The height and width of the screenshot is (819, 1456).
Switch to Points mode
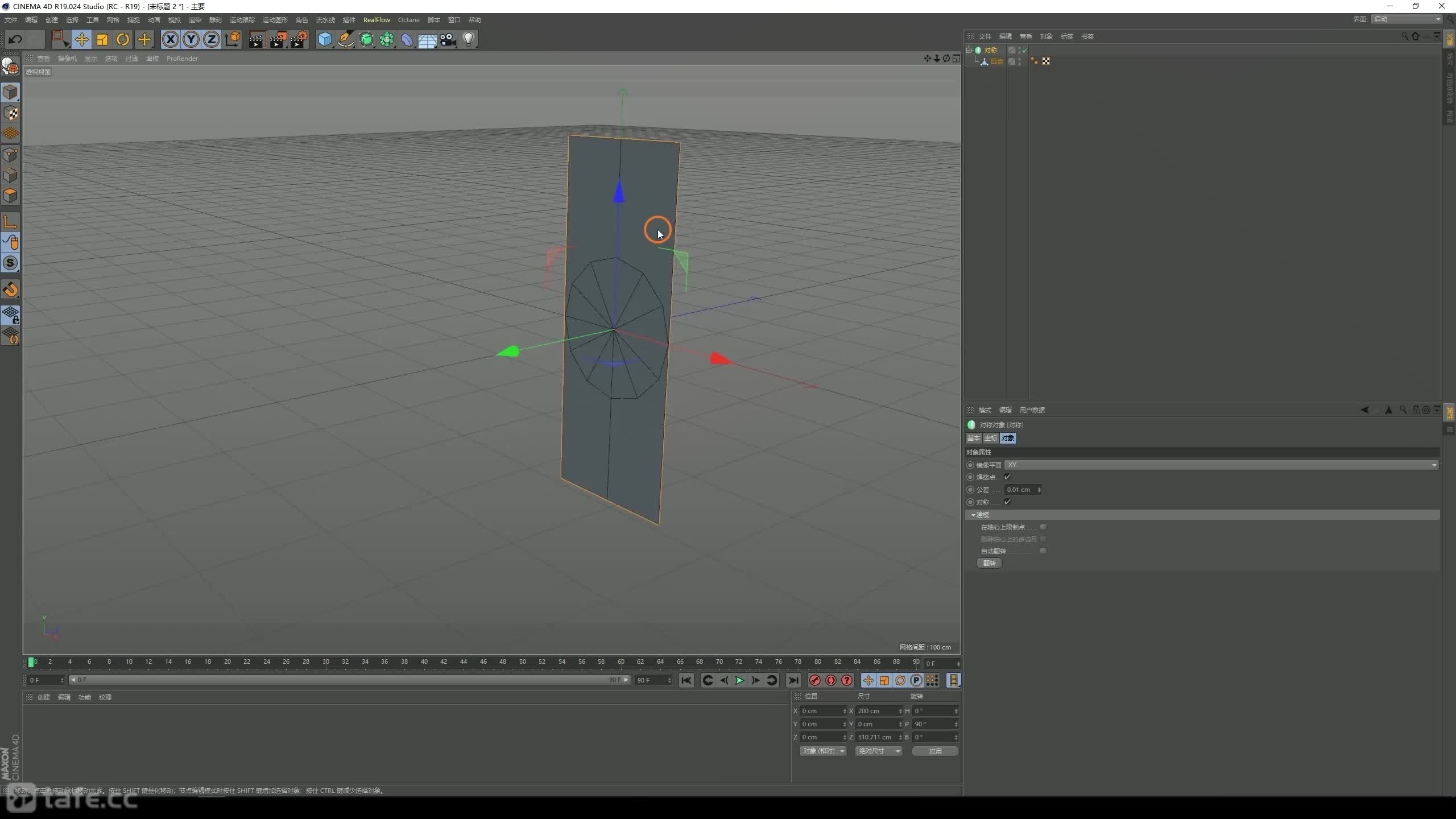click(10, 155)
